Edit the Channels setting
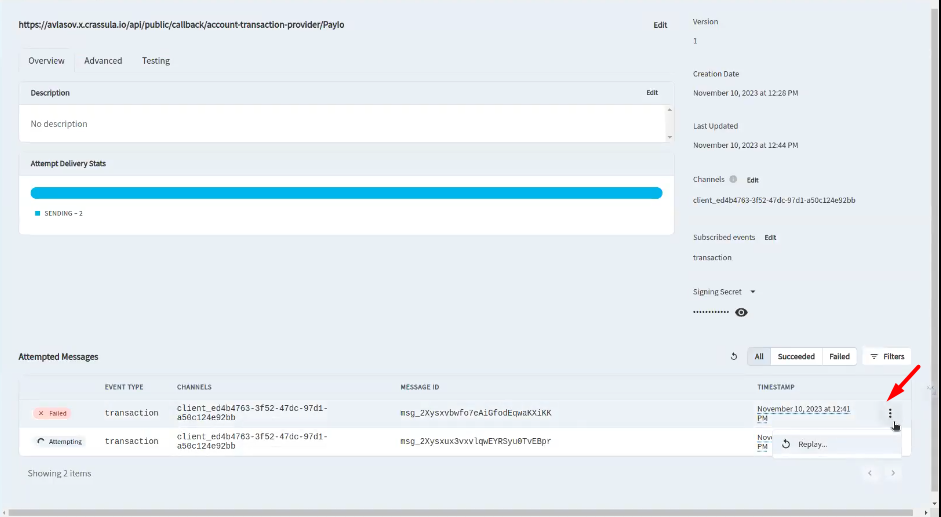 pos(753,180)
